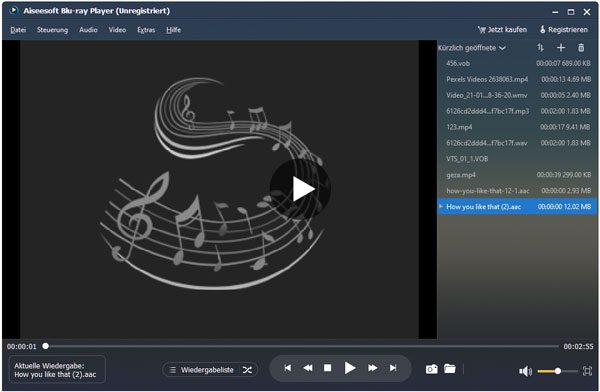Enter fullscreen mode via the corner icon
Screen dimensions: 600x392
coord(587,371)
